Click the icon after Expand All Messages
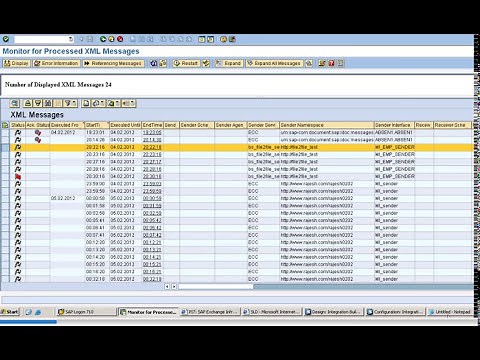Viewport: 480px width, 360px height. tap(309, 63)
